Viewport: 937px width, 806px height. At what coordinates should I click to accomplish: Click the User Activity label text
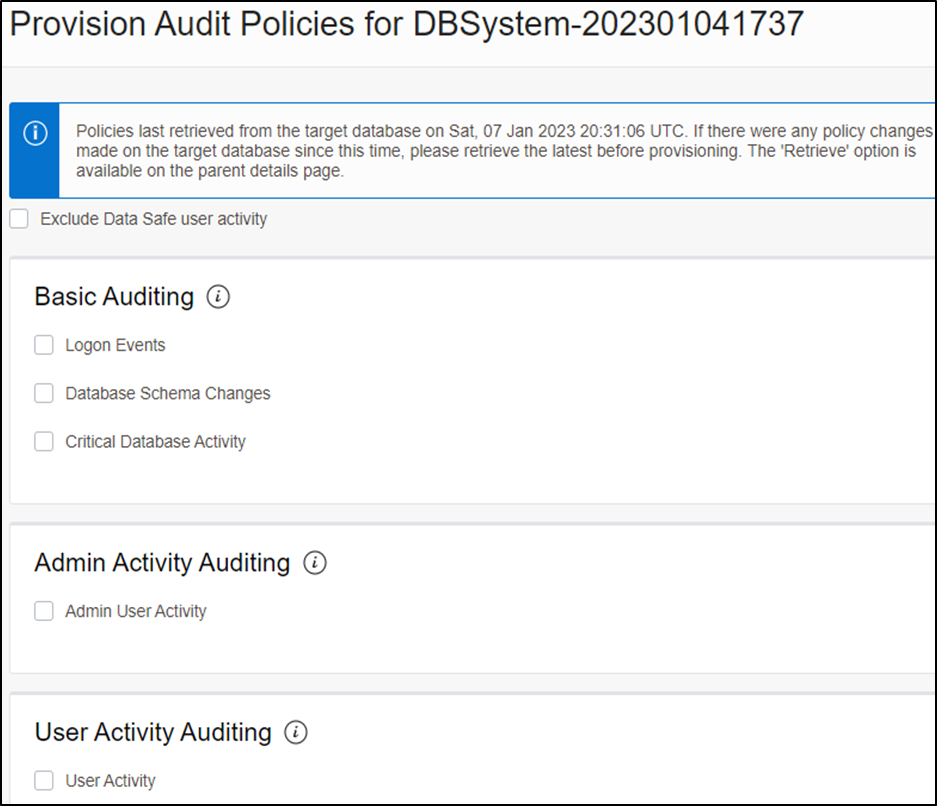point(111,781)
